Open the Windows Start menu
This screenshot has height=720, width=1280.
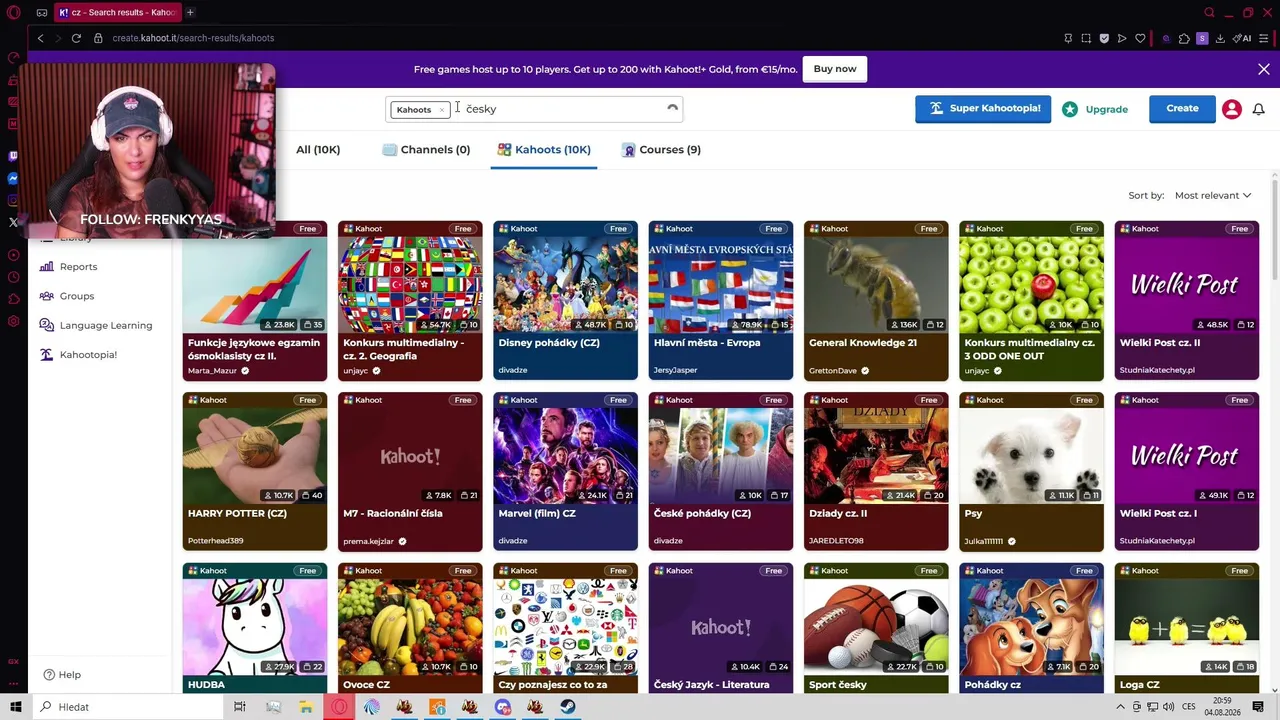coord(15,707)
